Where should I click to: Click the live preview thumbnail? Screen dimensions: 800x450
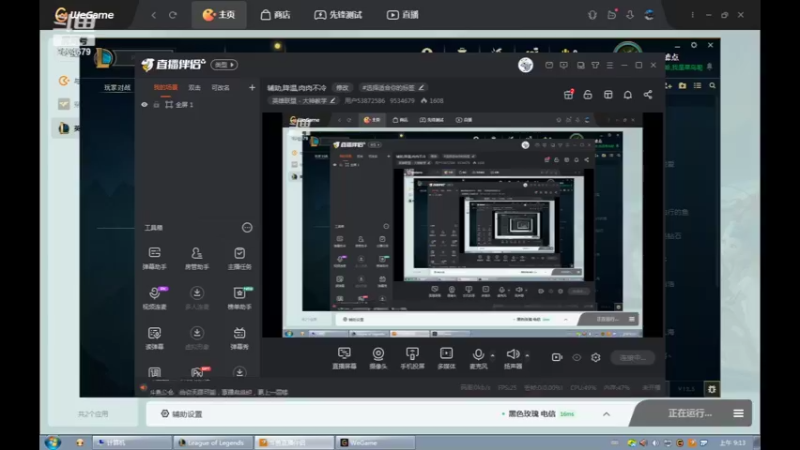462,225
